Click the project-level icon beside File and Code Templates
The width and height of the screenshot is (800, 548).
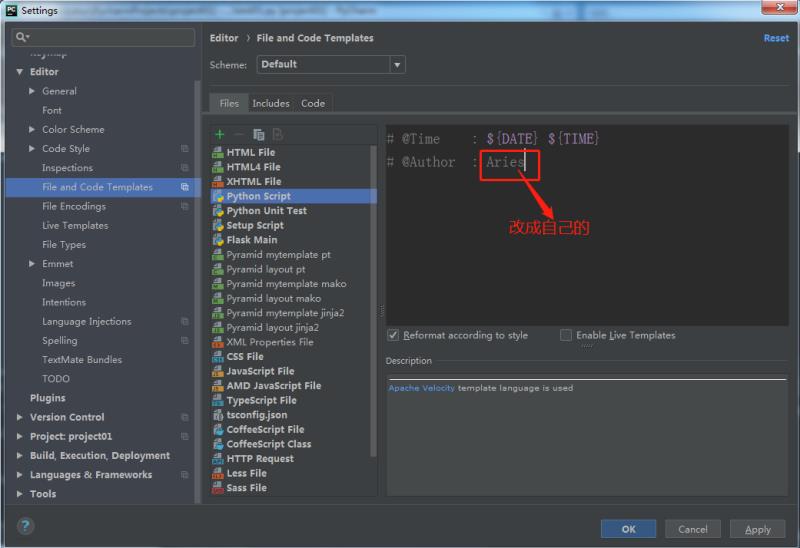[185, 187]
